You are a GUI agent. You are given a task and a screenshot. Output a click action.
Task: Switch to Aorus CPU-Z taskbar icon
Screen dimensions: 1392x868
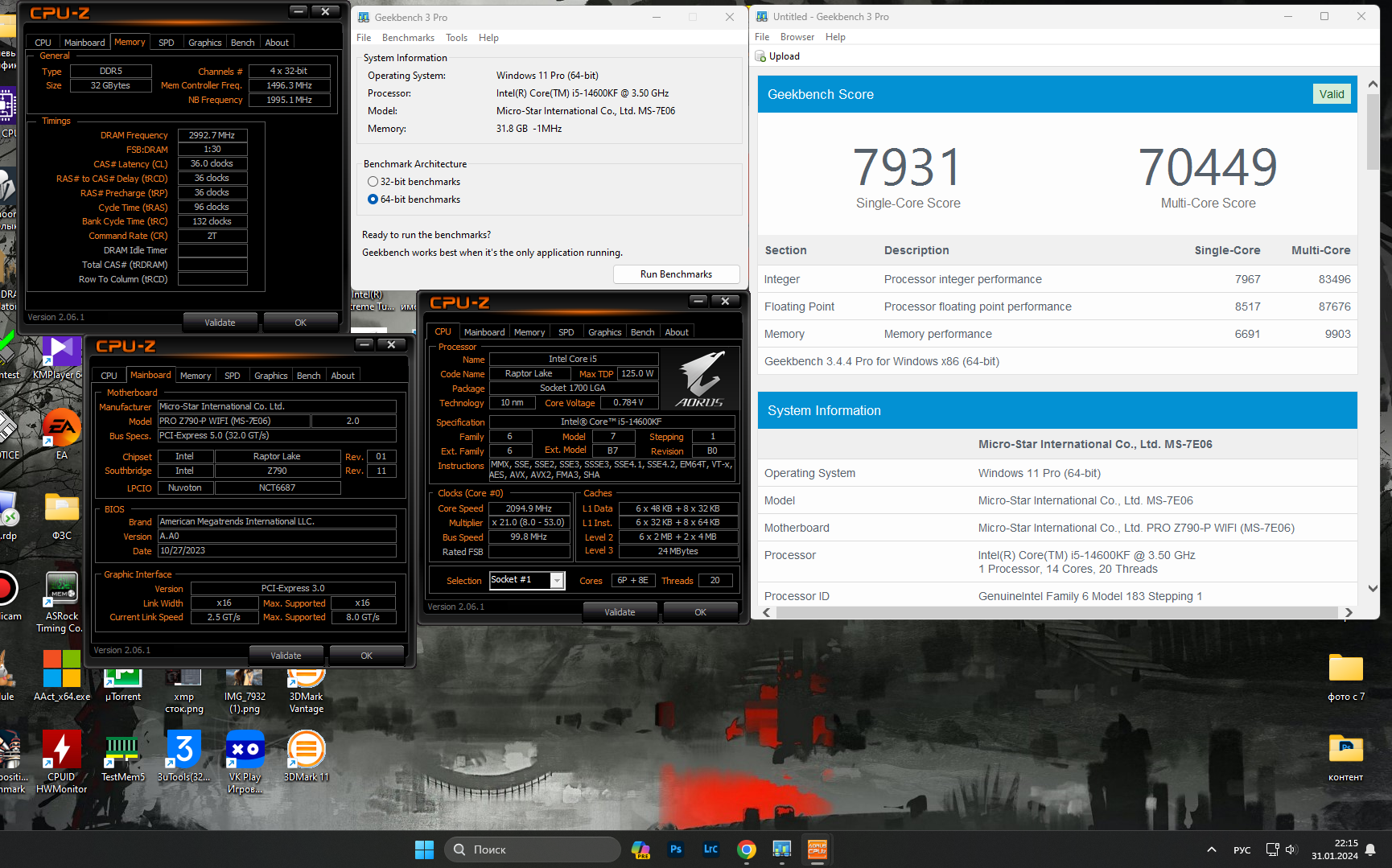[x=817, y=849]
